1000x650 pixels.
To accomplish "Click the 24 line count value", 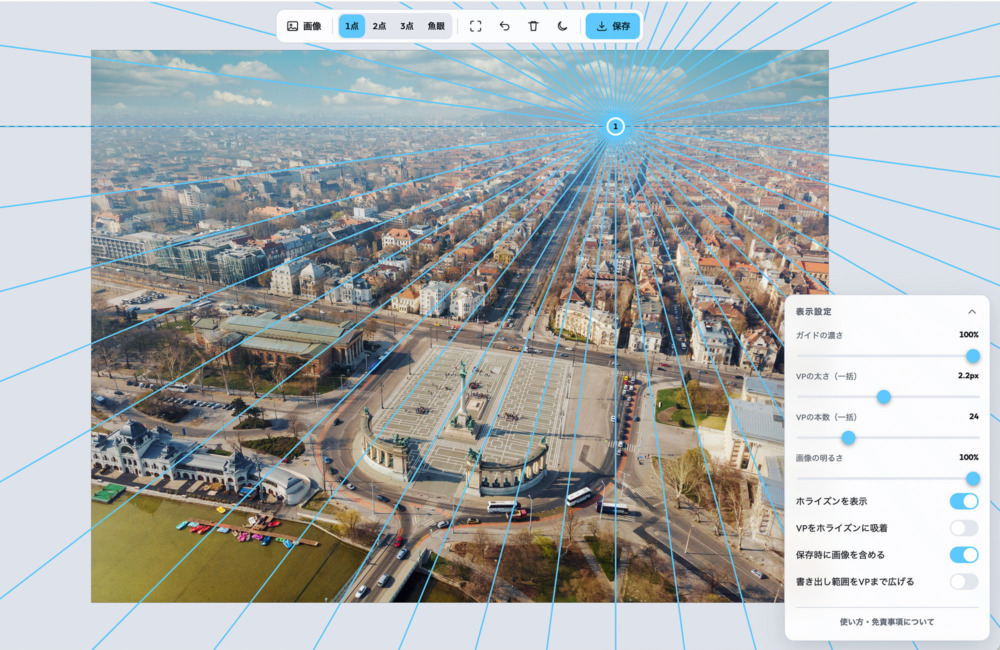I will (973, 417).
